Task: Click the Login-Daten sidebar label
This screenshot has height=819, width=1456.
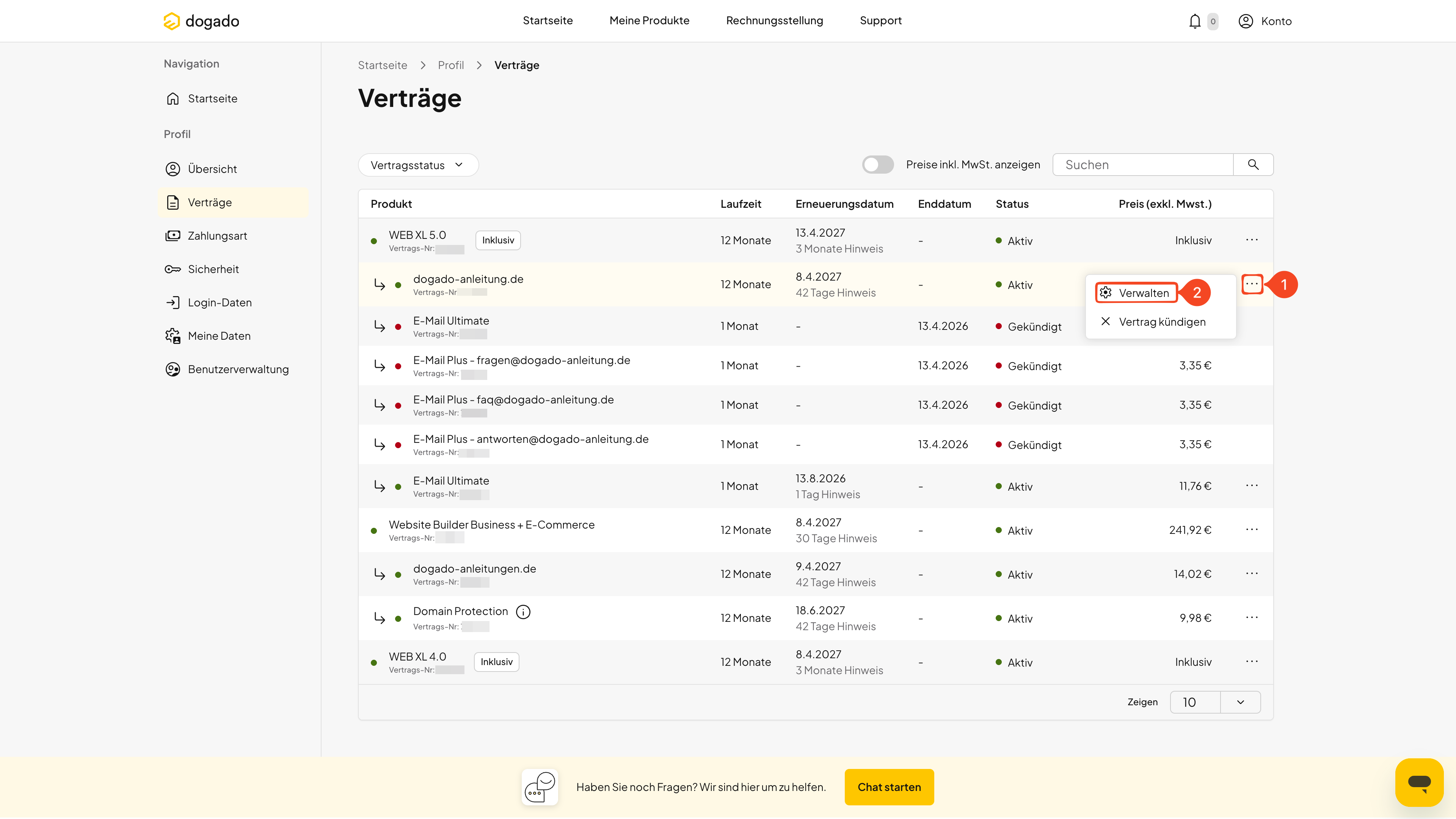Action: (x=220, y=303)
